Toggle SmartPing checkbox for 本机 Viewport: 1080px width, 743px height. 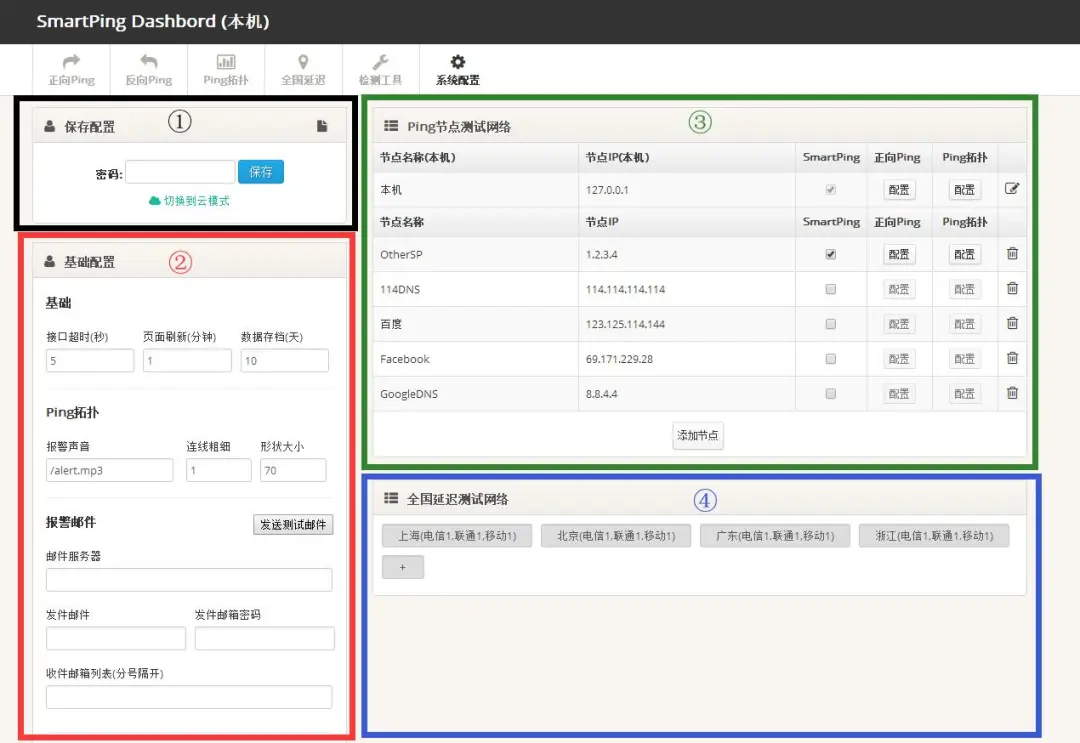[831, 189]
